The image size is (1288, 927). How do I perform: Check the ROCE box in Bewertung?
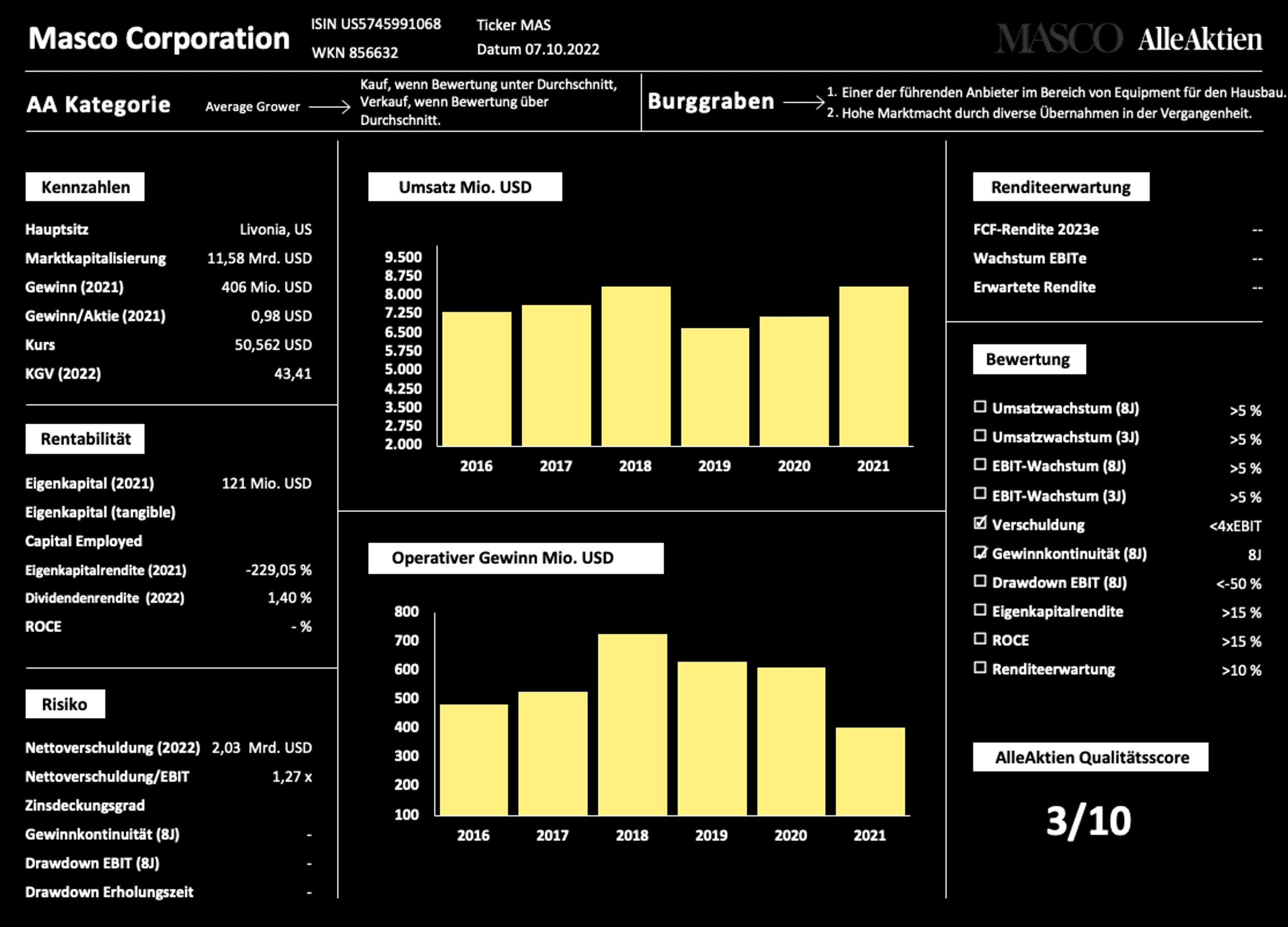(980, 639)
